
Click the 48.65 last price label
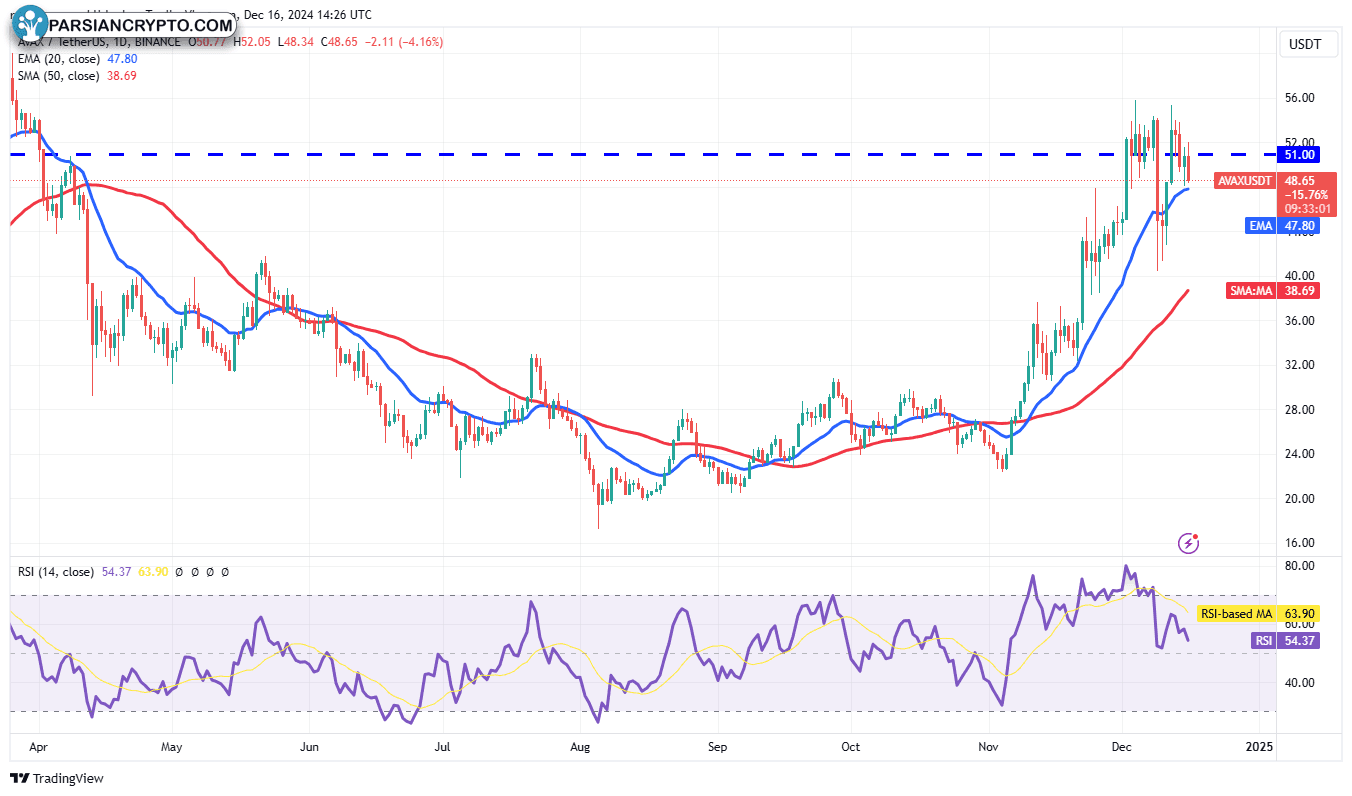click(x=1300, y=181)
